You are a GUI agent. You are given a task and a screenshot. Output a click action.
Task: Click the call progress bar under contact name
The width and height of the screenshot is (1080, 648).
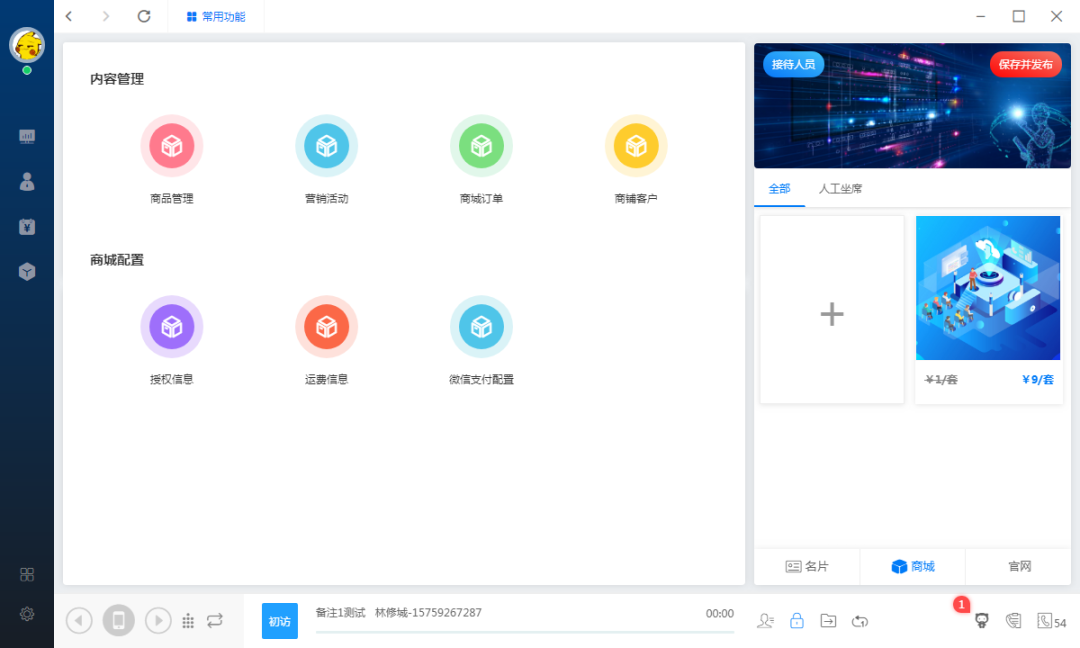524,631
